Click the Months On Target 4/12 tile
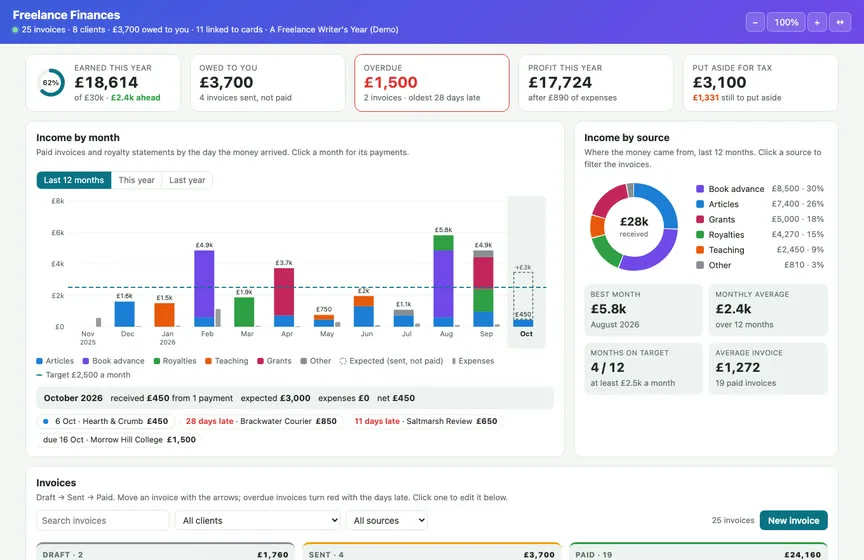The image size is (864, 560). 643,368
